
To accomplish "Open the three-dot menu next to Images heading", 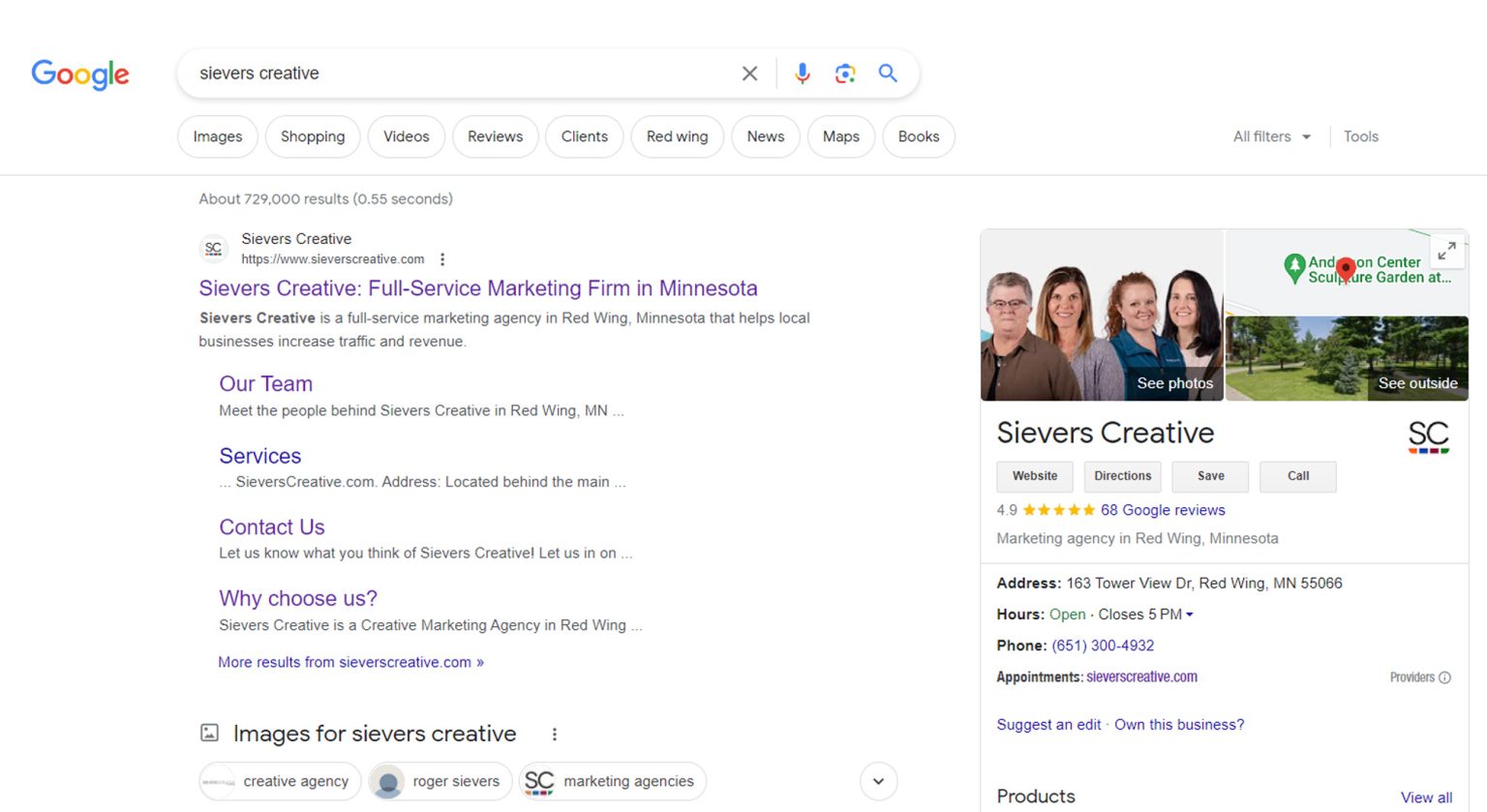I will click(555, 734).
